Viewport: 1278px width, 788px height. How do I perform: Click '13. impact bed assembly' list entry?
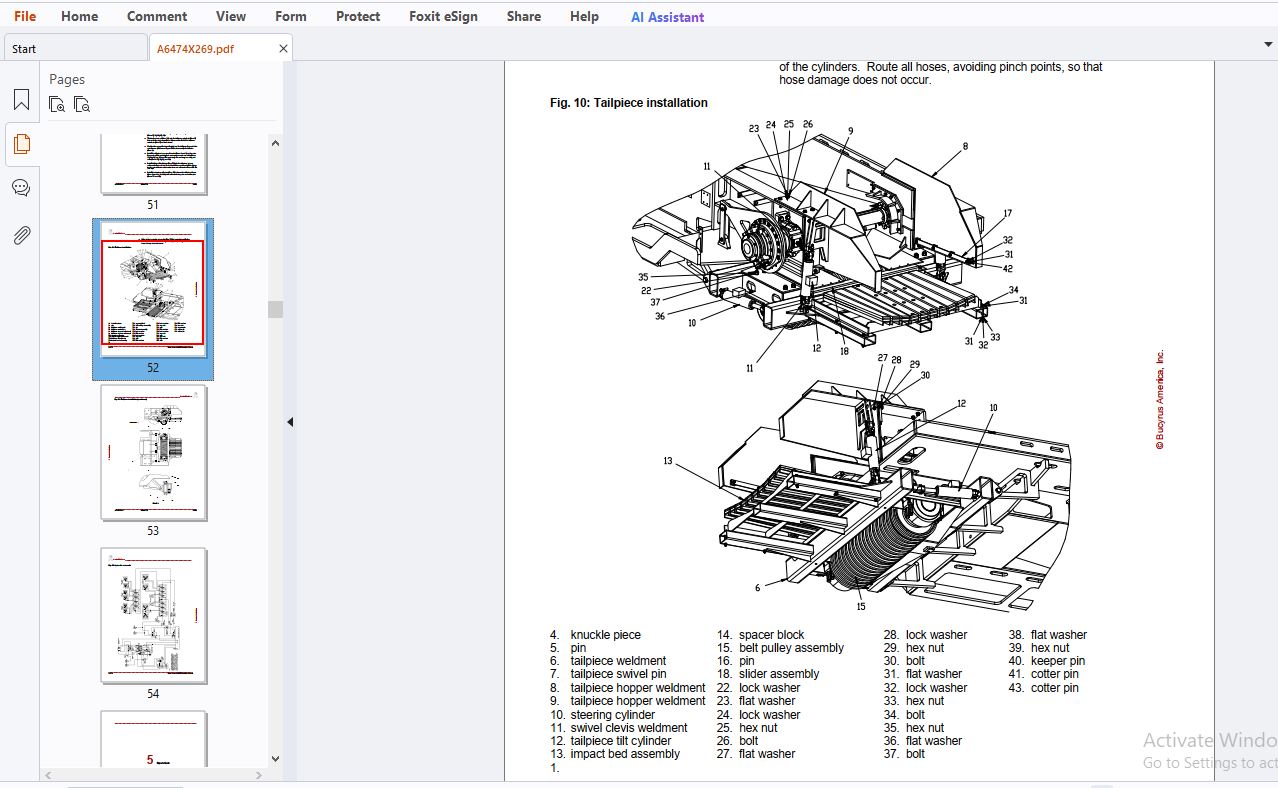(614, 754)
